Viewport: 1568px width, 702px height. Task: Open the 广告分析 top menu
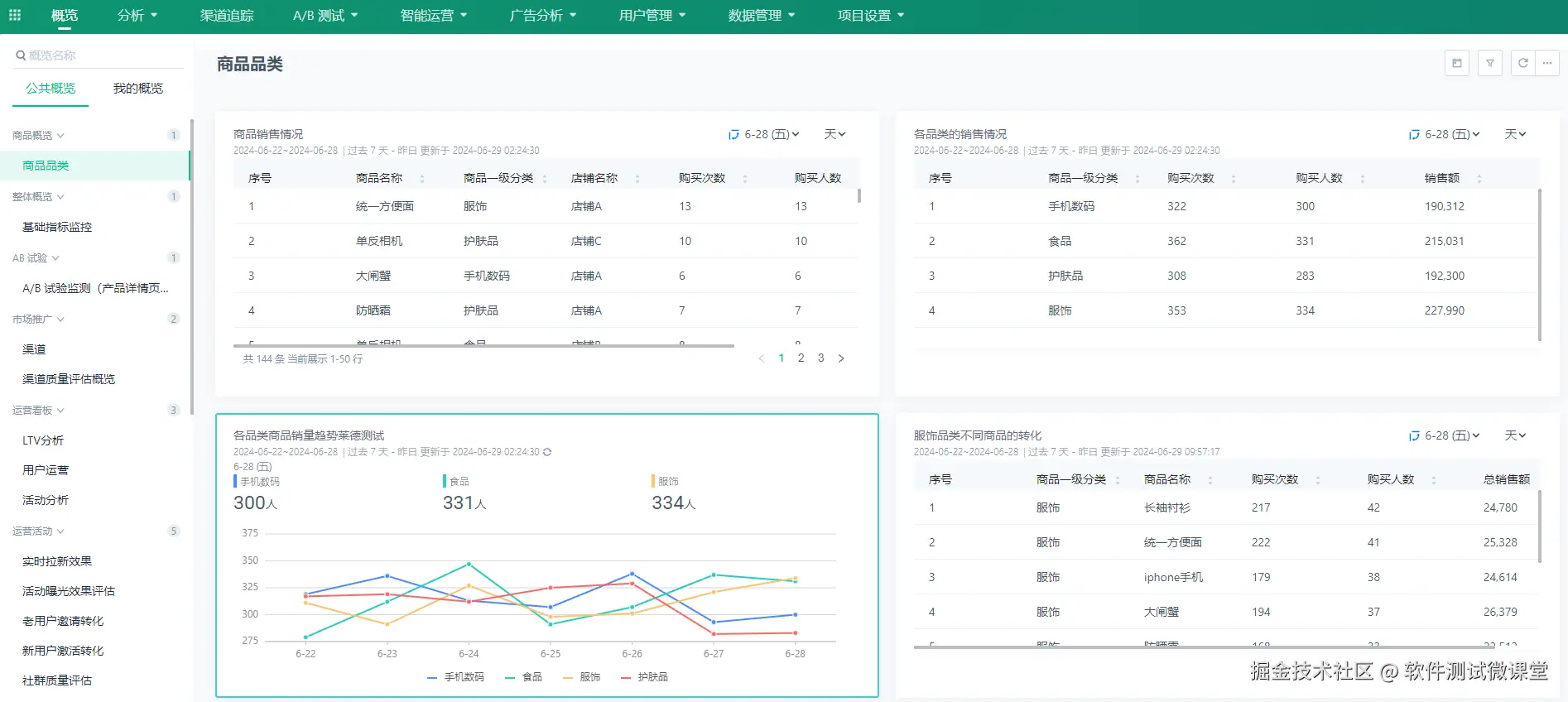[x=543, y=15]
